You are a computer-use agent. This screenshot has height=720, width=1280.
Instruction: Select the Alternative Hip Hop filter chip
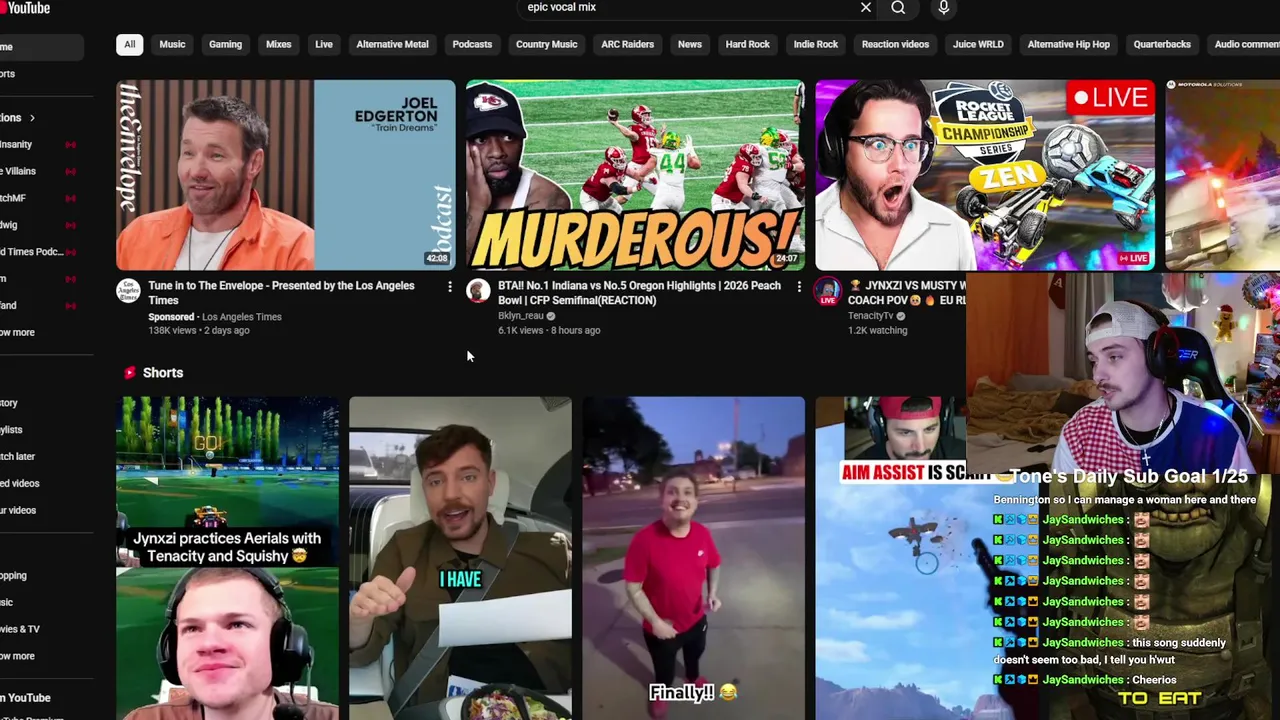point(1068,44)
